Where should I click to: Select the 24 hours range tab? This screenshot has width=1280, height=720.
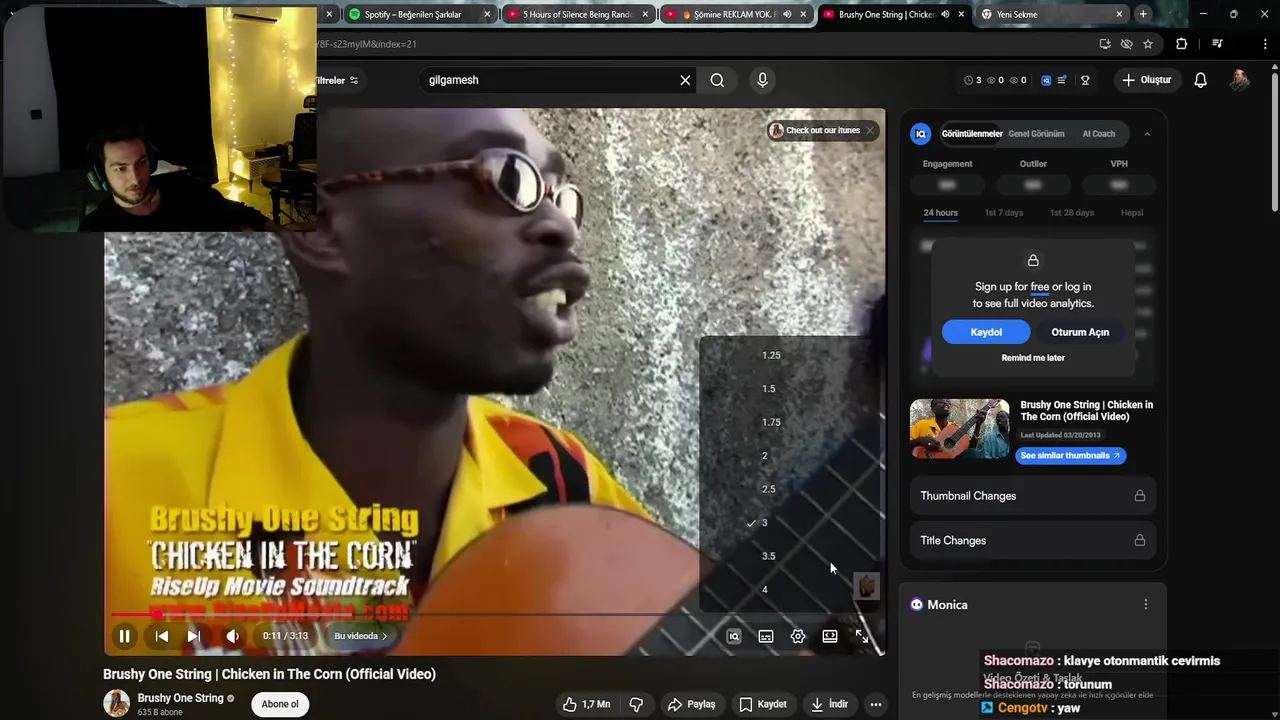pyautogui.click(x=940, y=213)
